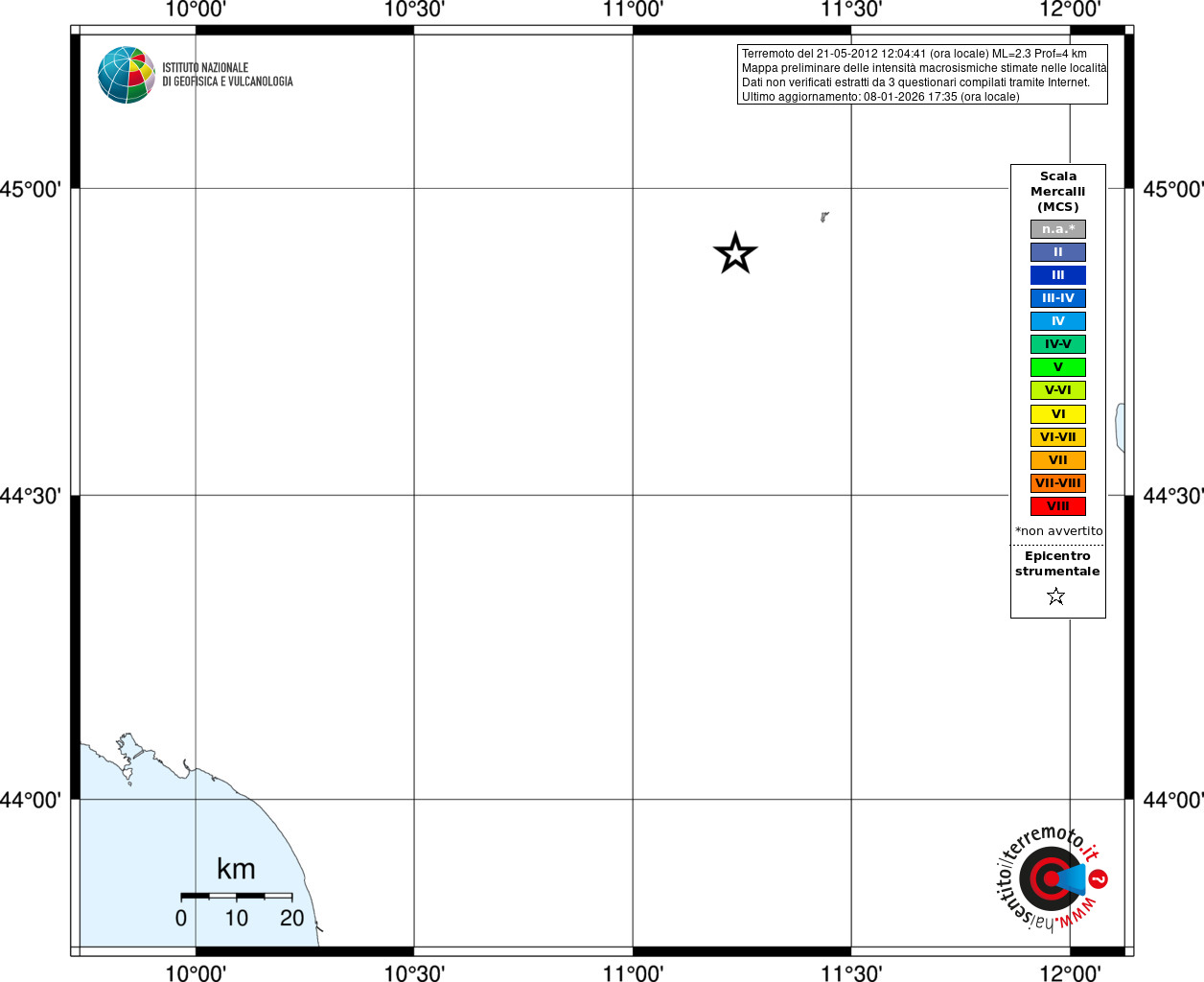1204x982 pixels.
Task: Click the Istituto Nazionale di Geofisica text
Action: (227, 75)
